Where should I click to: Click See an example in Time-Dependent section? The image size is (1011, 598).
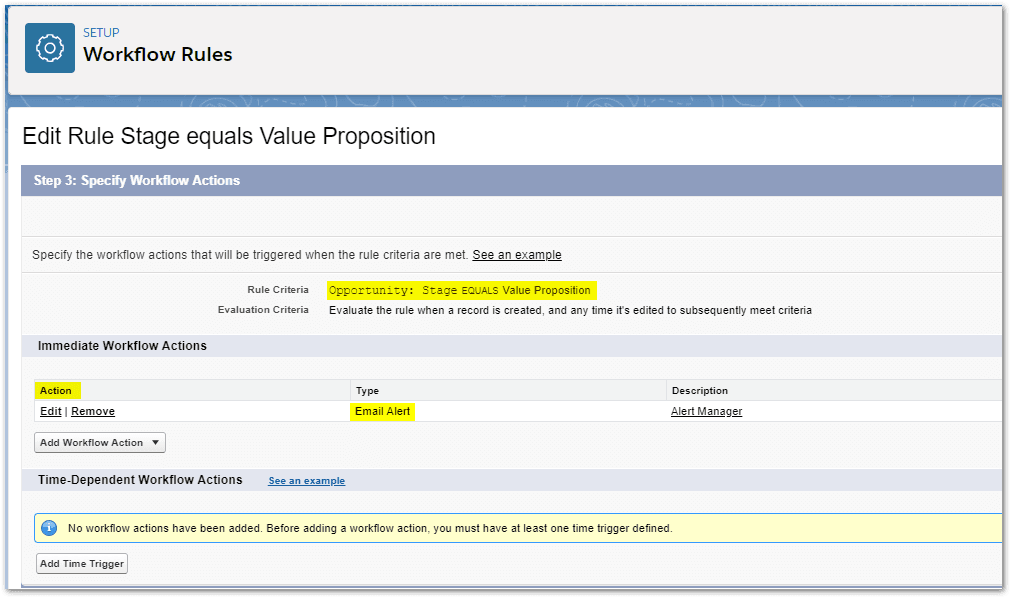tap(306, 481)
